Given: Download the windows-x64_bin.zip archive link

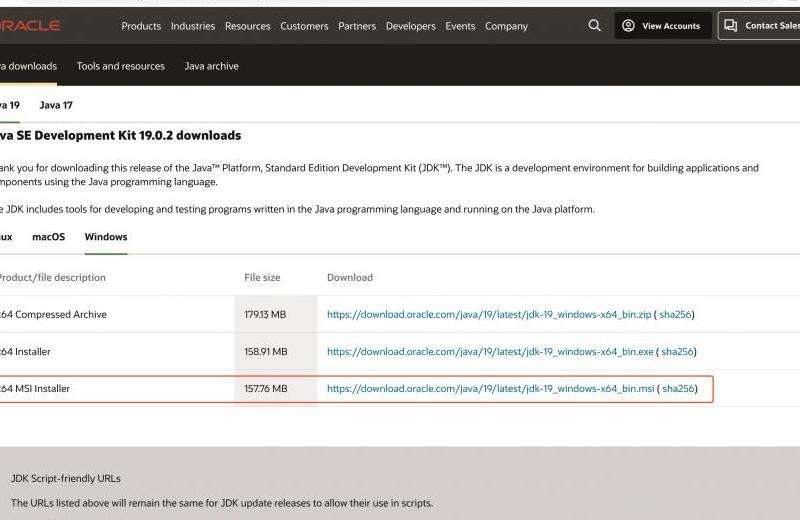Looking at the screenshot, I should point(489,314).
